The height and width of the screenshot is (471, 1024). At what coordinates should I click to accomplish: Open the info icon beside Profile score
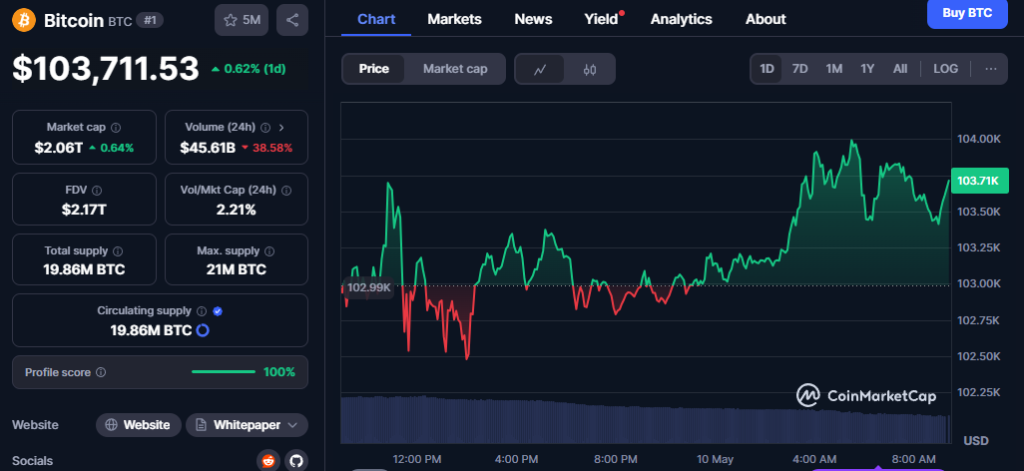pyautogui.click(x=101, y=372)
